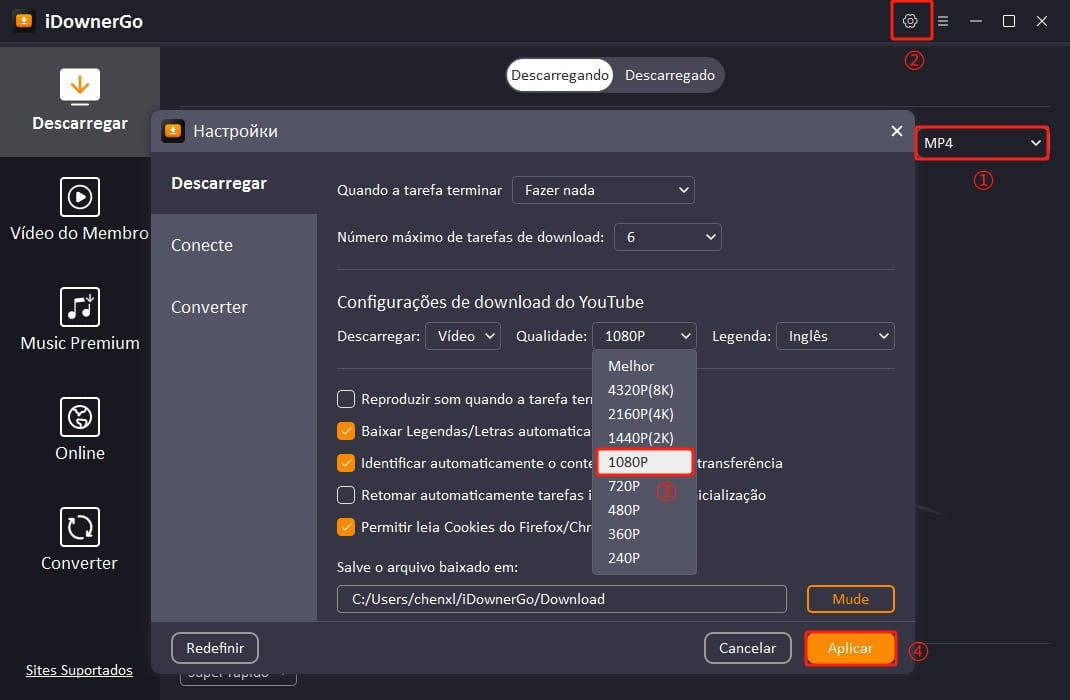Click the Aplicar button

pyautogui.click(x=850, y=648)
